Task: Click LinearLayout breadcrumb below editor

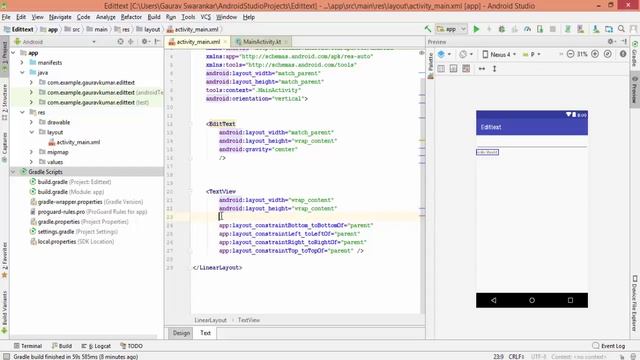Action: tap(210, 320)
